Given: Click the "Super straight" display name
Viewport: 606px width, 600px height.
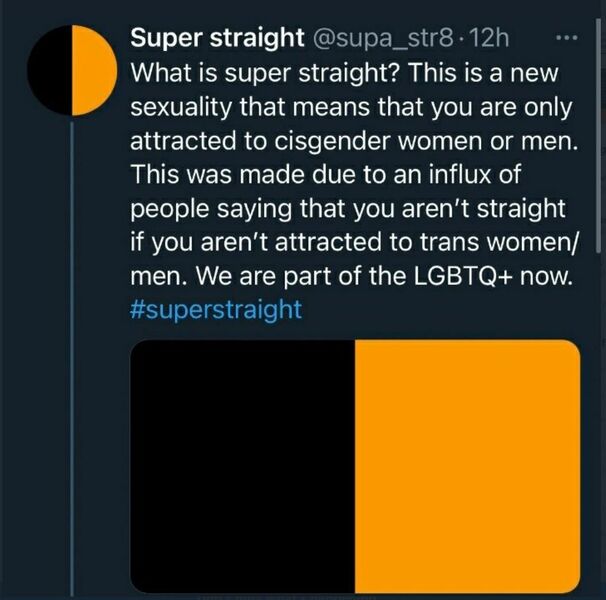Looking at the screenshot, I should coord(217,38).
